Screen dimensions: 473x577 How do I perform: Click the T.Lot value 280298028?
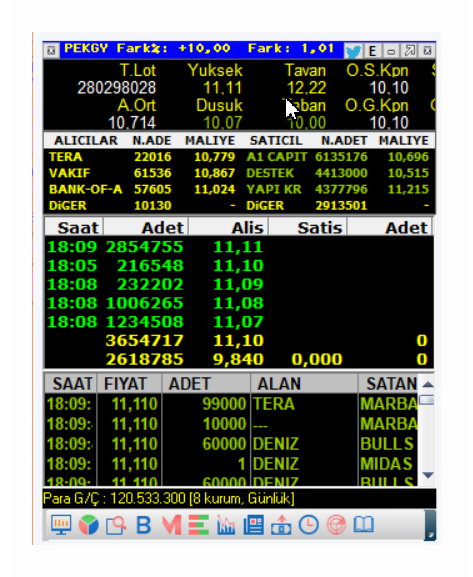click(x=117, y=88)
